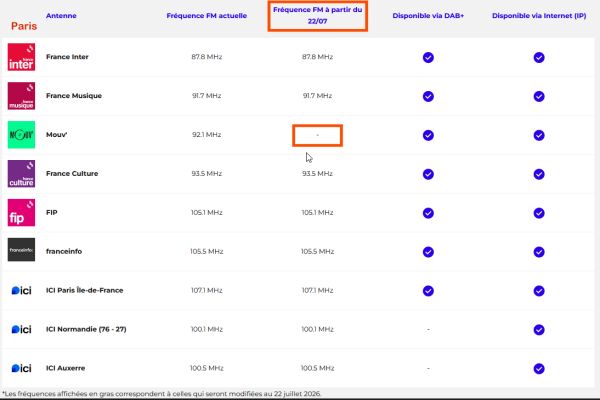Screen dimensions: 600x400
Task: Click franceinfo frequency from 22/07
Action: (318, 251)
